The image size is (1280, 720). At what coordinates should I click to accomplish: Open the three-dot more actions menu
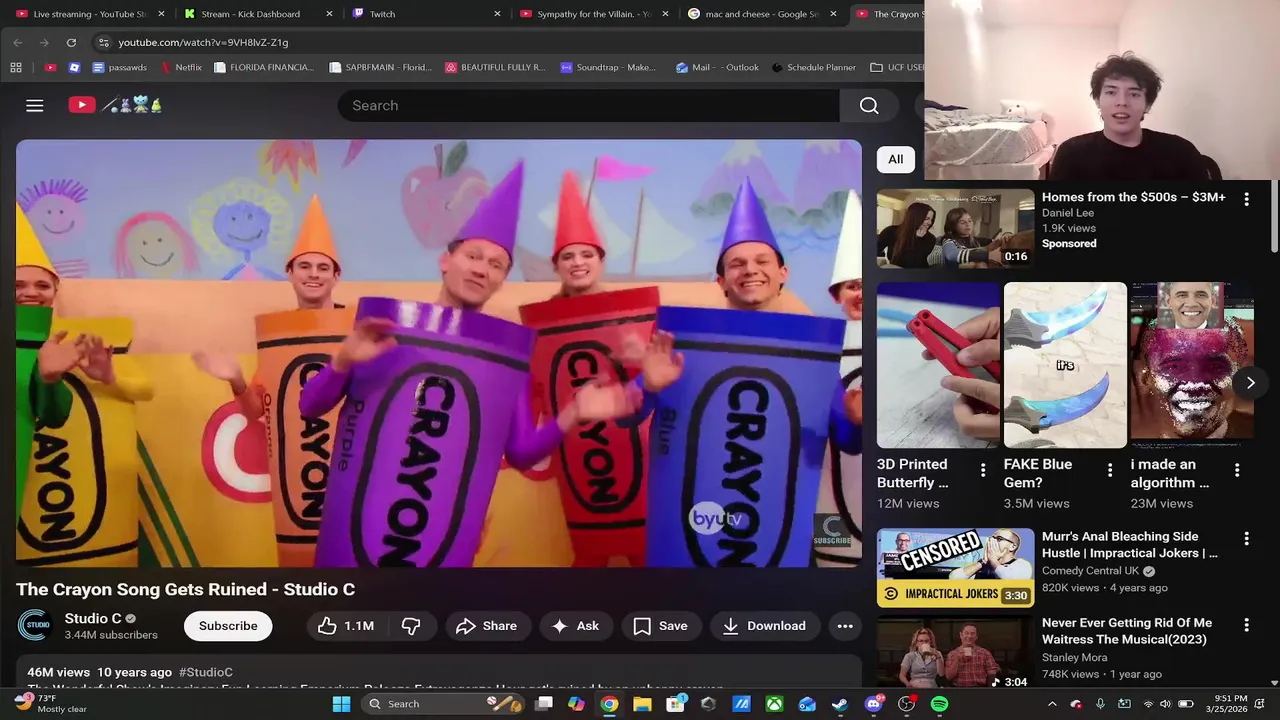pos(845,626)
